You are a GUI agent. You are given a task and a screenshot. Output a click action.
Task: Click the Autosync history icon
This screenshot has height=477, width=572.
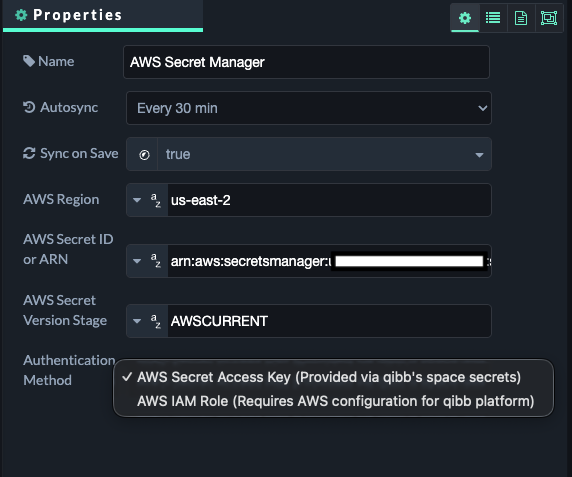29,107
